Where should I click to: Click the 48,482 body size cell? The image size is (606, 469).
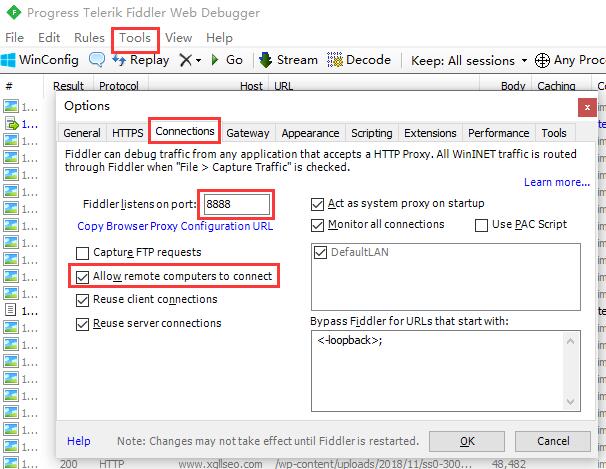click(509, 464)
